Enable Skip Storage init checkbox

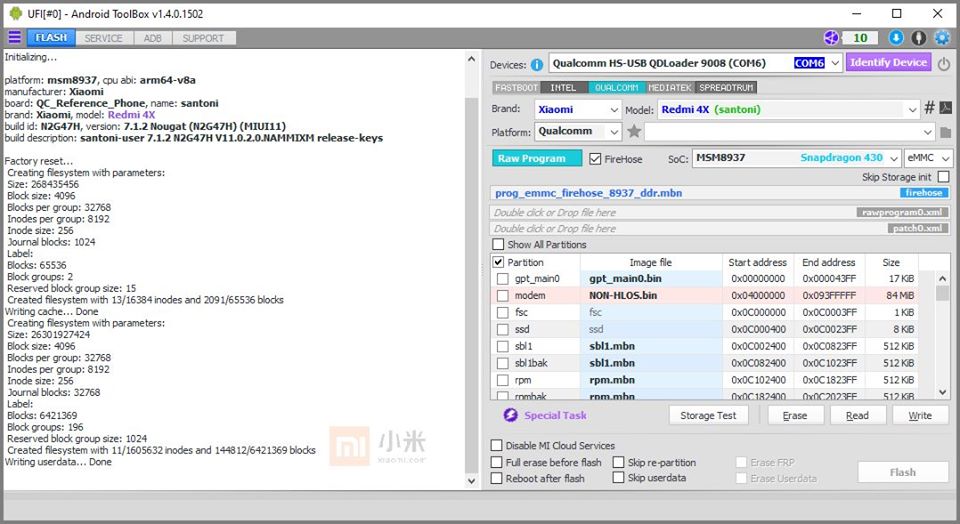(x=943, y=176)
